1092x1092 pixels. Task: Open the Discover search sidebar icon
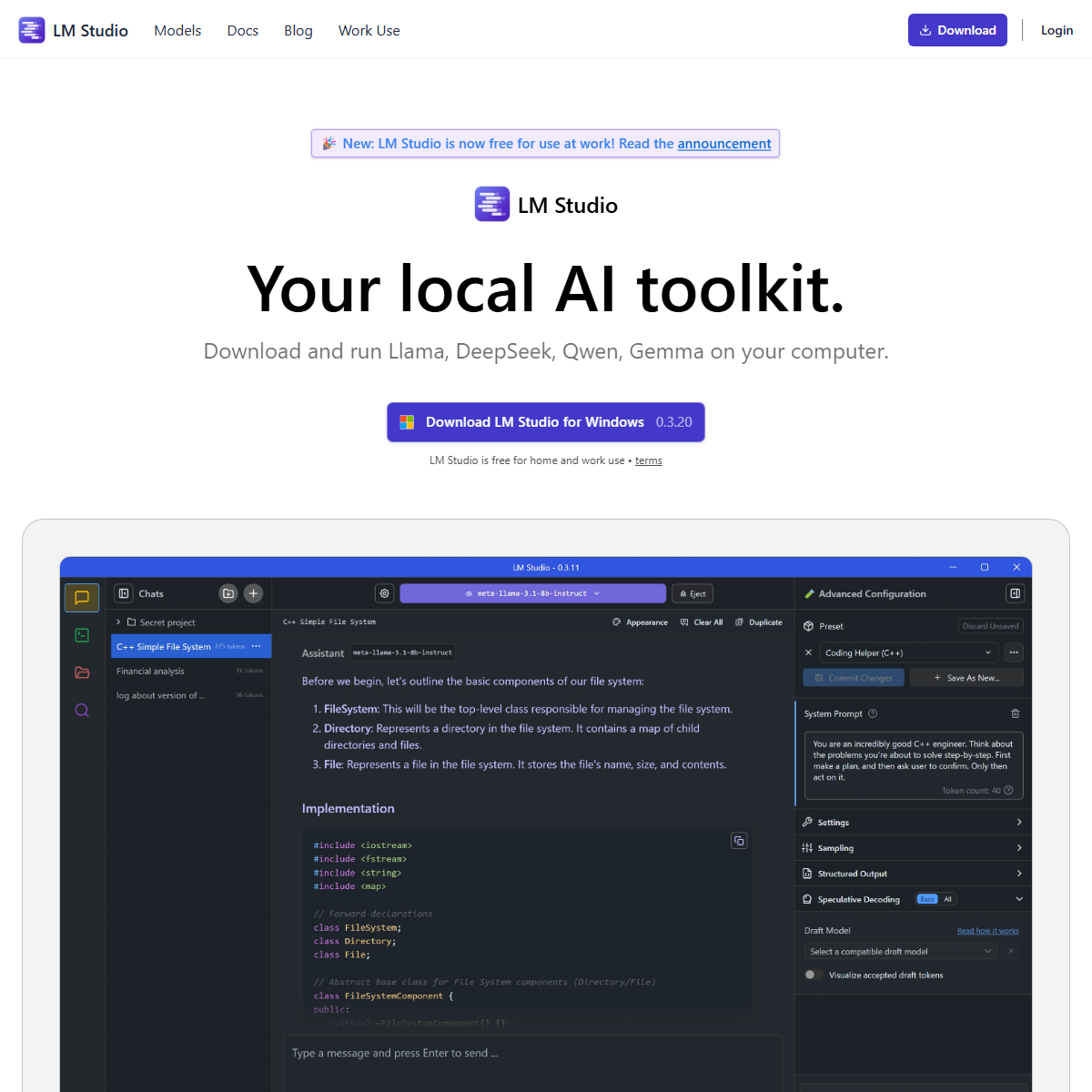click(x=82, y=710)
